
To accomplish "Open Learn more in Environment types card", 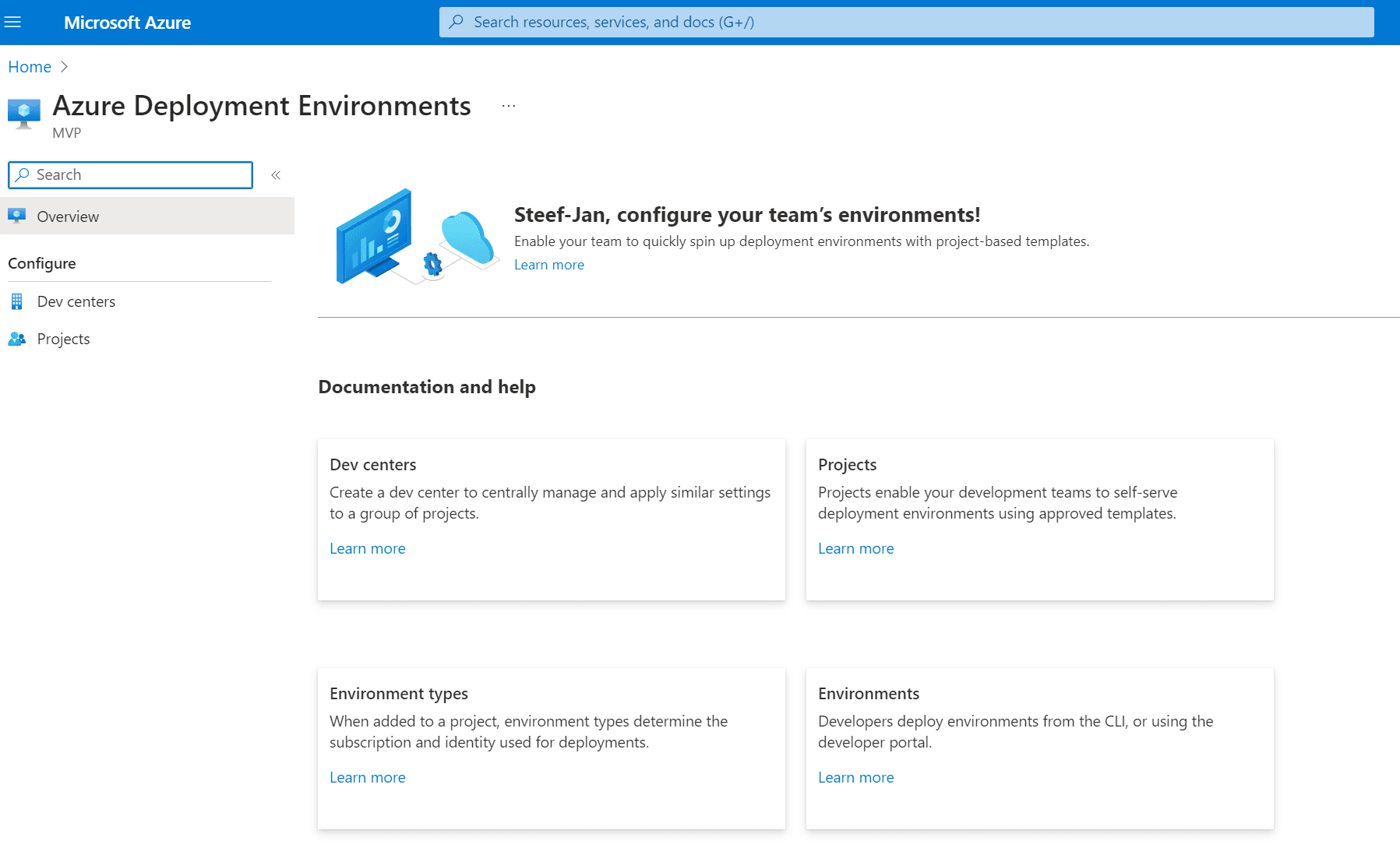I will click(x=368, y=777).
